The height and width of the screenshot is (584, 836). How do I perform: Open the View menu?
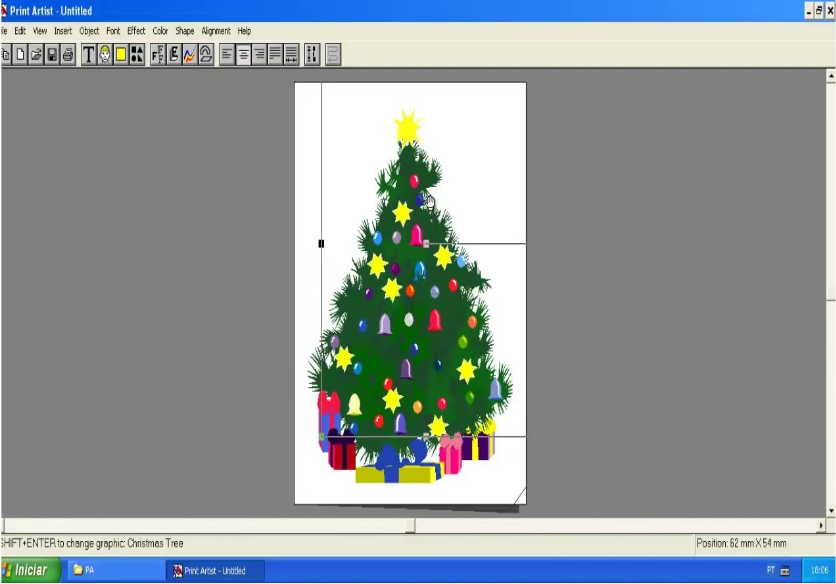(x=40, y=31)
